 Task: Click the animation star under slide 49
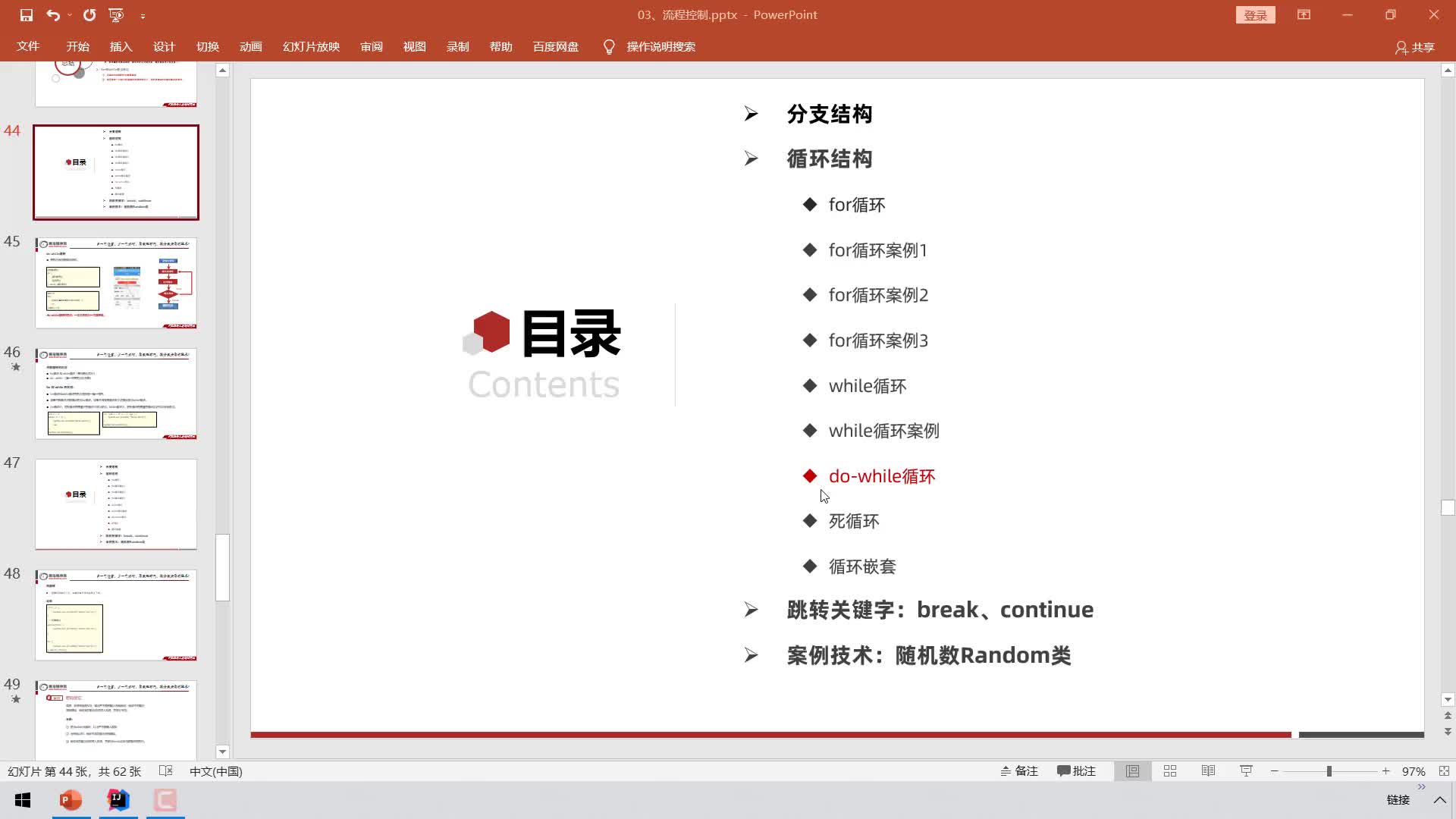point(15,699)
